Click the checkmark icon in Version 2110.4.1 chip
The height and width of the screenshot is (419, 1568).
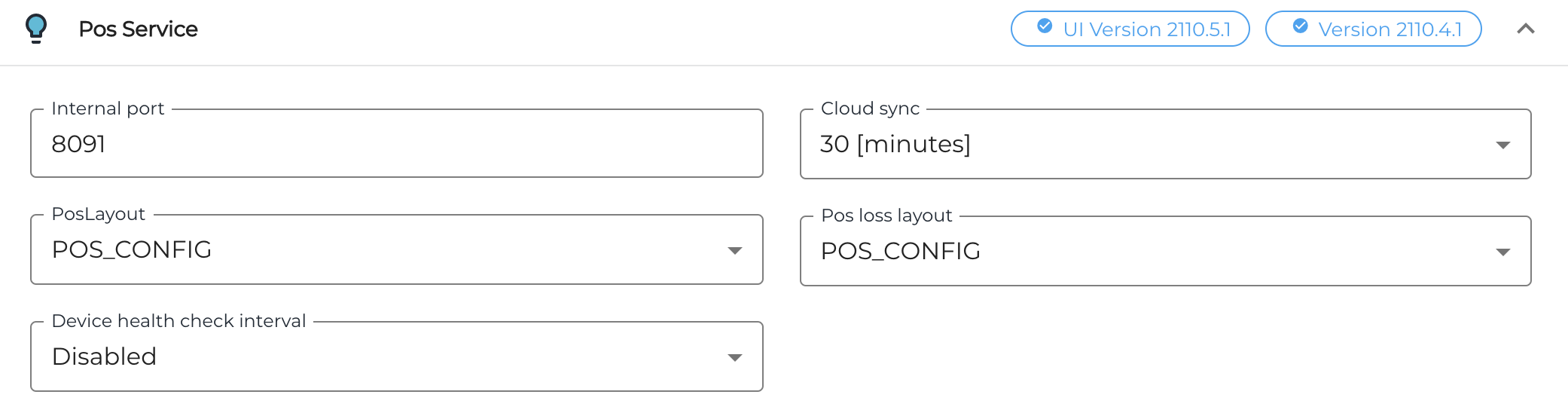pos(1300,26)
